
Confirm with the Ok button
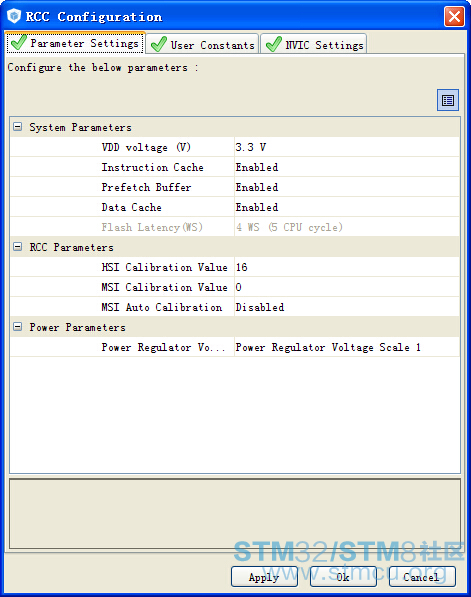343,577
